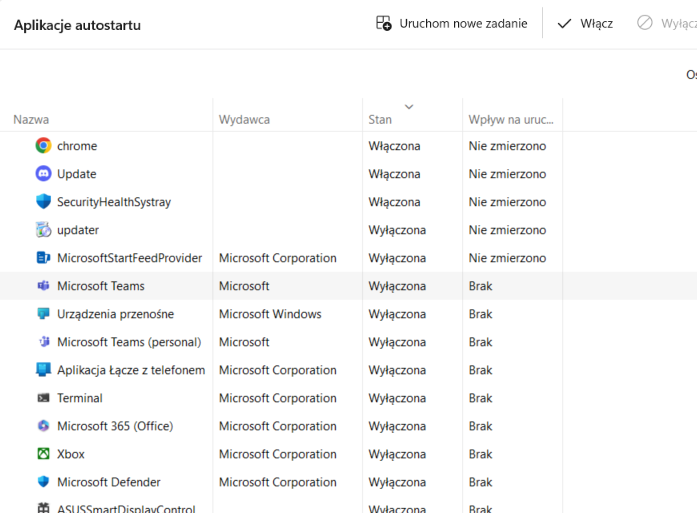
Task: Click Microsoft Windows publisher cell
Action: (x=270, y=314)
